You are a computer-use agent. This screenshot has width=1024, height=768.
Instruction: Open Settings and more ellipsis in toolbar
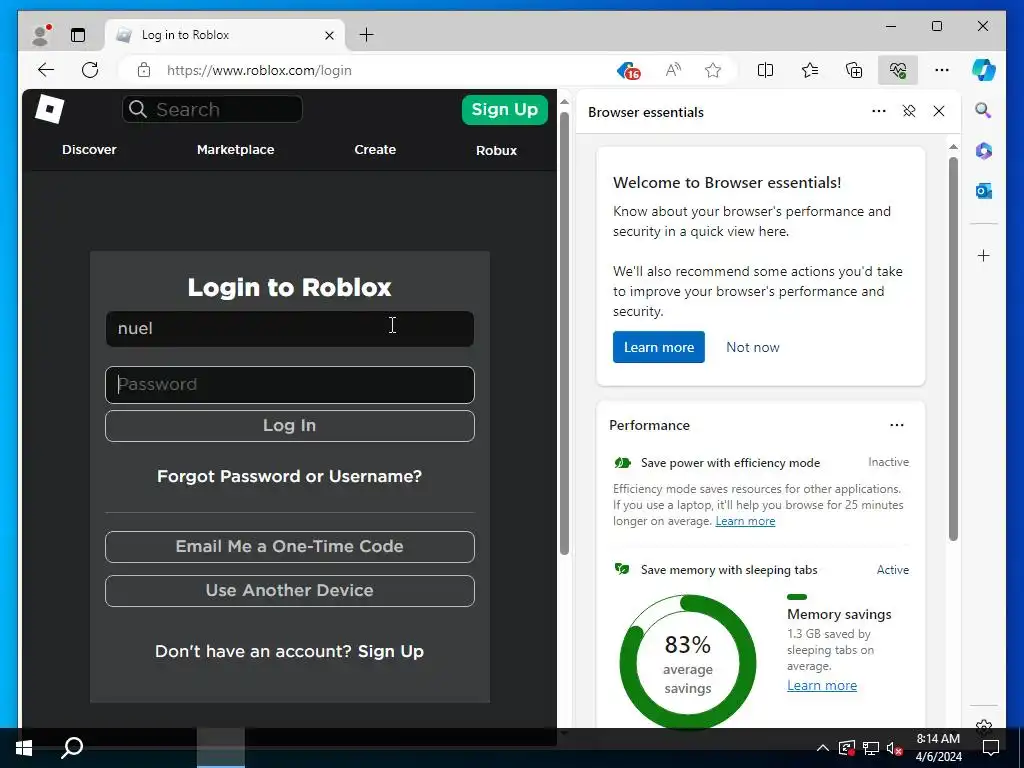[942, 70]
